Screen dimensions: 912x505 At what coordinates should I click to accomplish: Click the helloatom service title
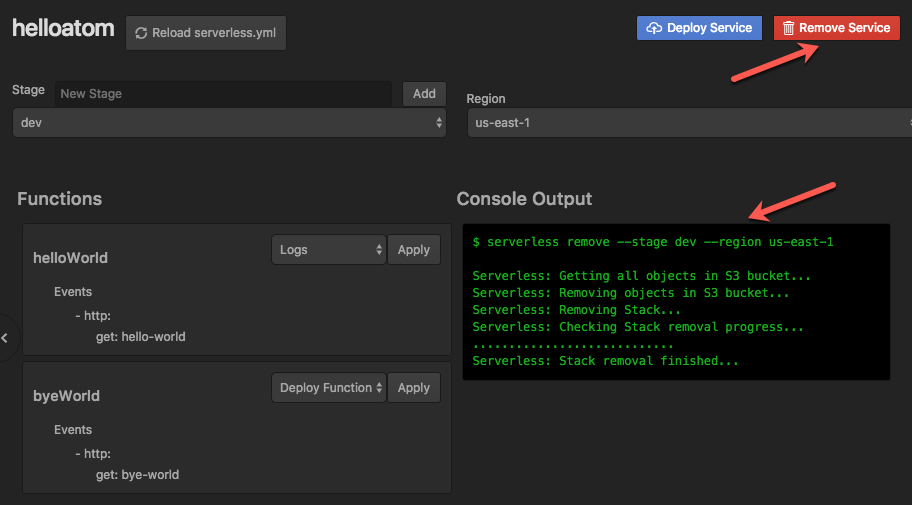63,28
